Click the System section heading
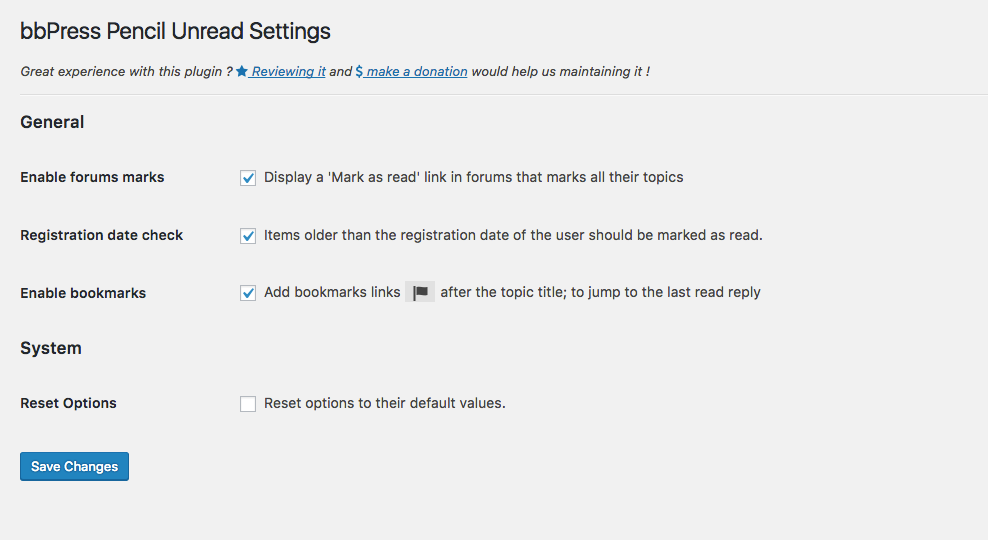 (51, 348)
